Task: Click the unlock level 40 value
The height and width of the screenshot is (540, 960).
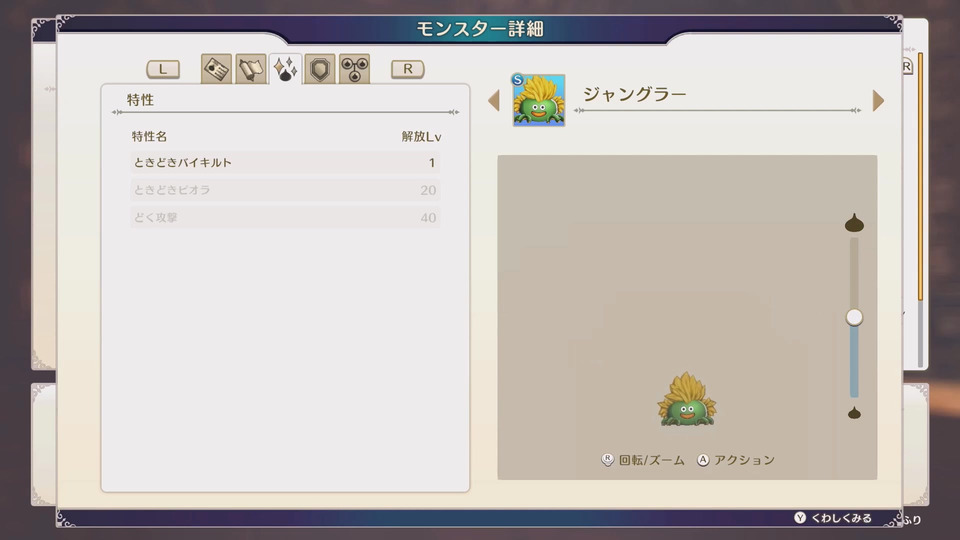Action: tap(428, 218)
